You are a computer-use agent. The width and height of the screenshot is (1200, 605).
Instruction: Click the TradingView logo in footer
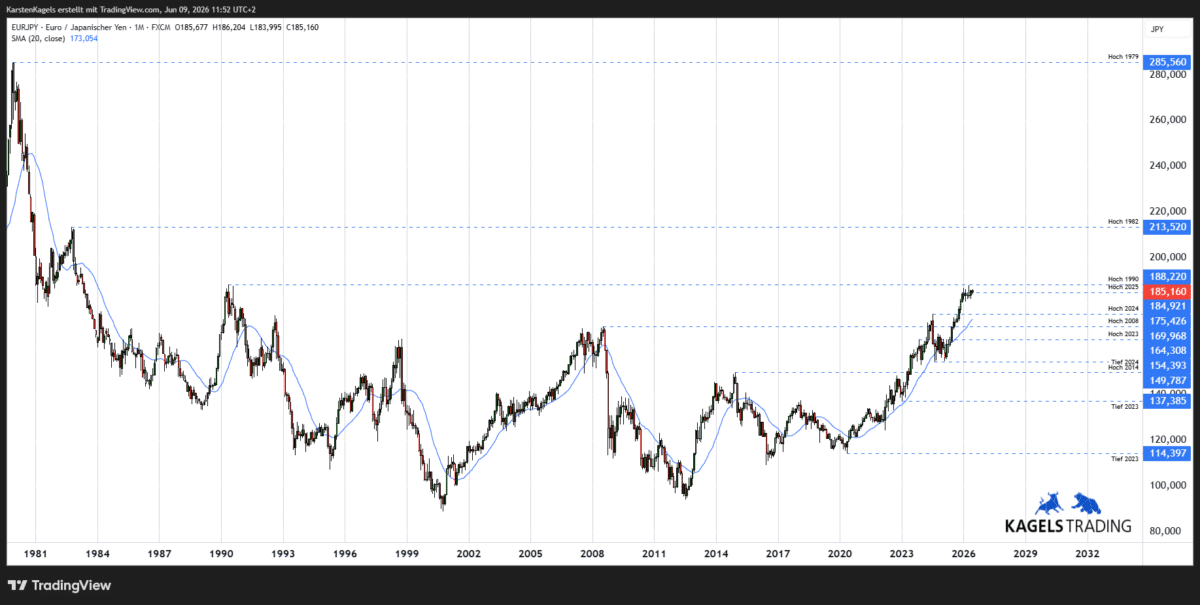click(59, 585)
